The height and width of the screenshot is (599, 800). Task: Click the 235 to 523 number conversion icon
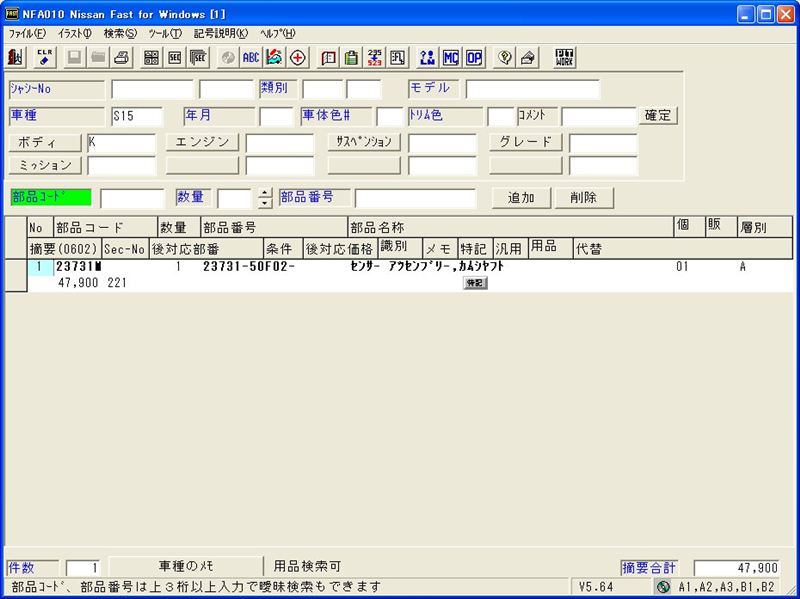(x=374, y=58)
